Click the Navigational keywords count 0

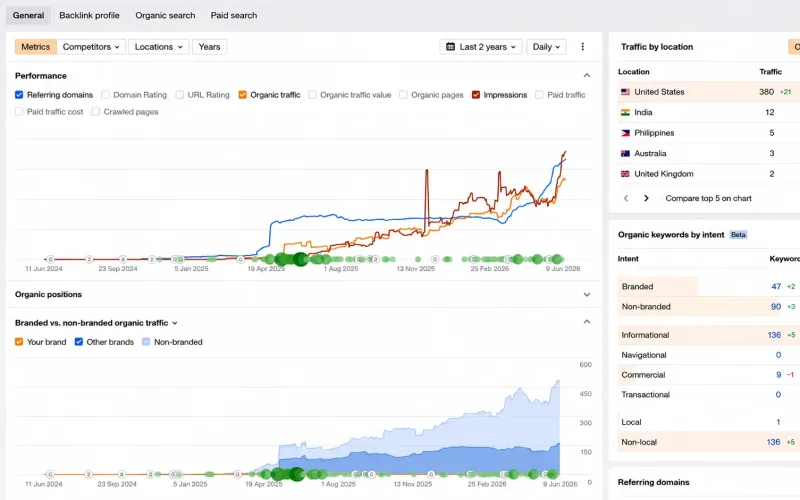[778, 355]
